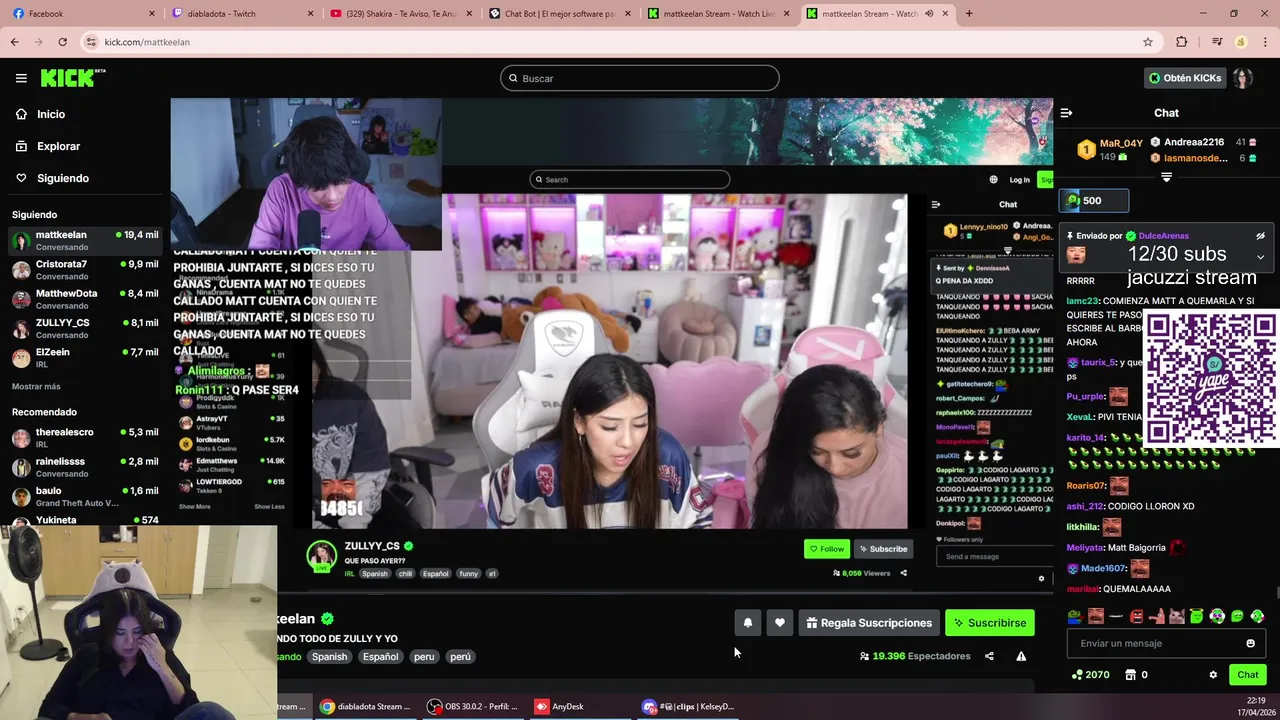The width and height of the screenshot is (1280, 720).
Task: Select the first peru tag
Action: pyautogui.click(x=424, y=657)
